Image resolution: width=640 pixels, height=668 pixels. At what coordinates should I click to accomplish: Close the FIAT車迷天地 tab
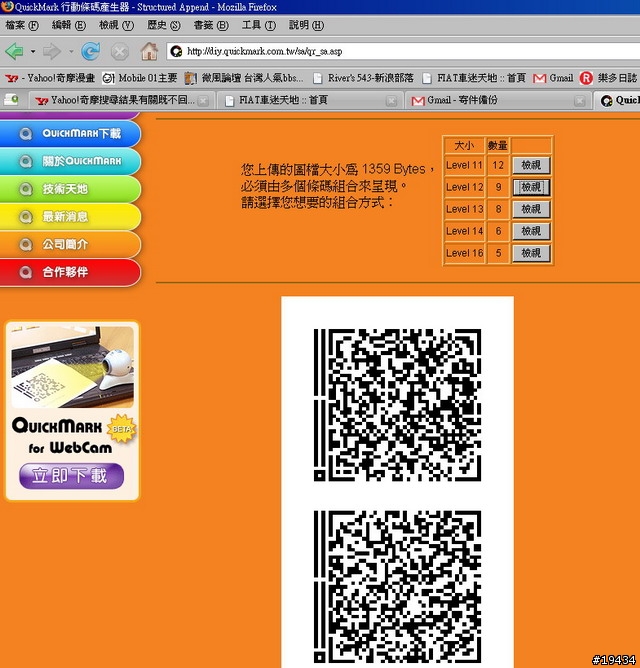[391, 101]
